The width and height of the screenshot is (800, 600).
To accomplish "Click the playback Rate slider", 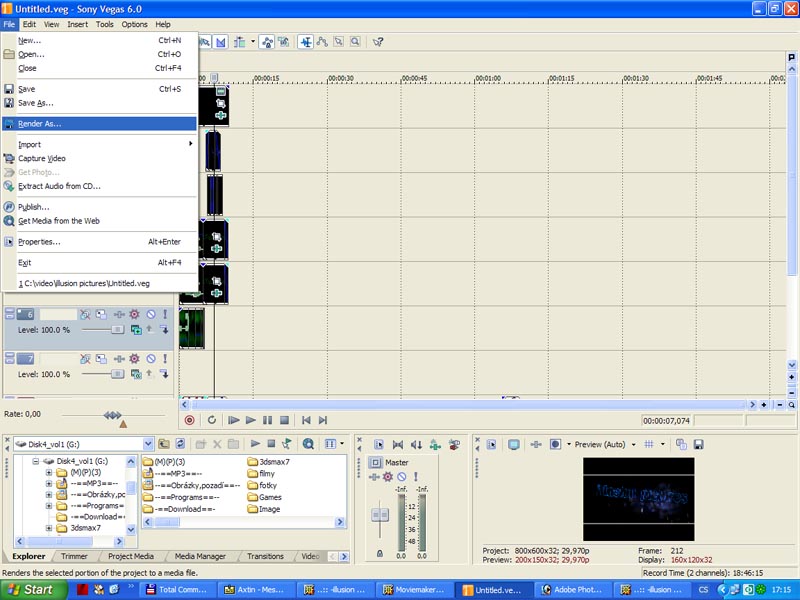I will point(112,415).
